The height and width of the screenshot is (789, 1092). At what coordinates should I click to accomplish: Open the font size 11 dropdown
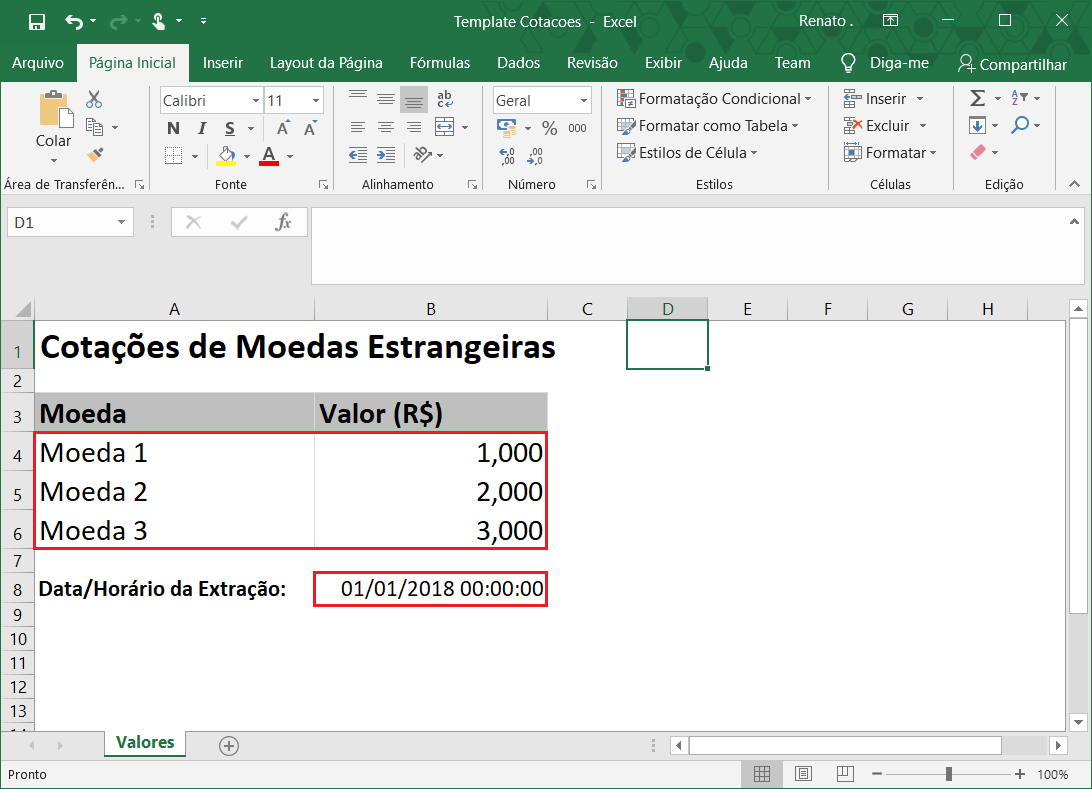(315, 101)
